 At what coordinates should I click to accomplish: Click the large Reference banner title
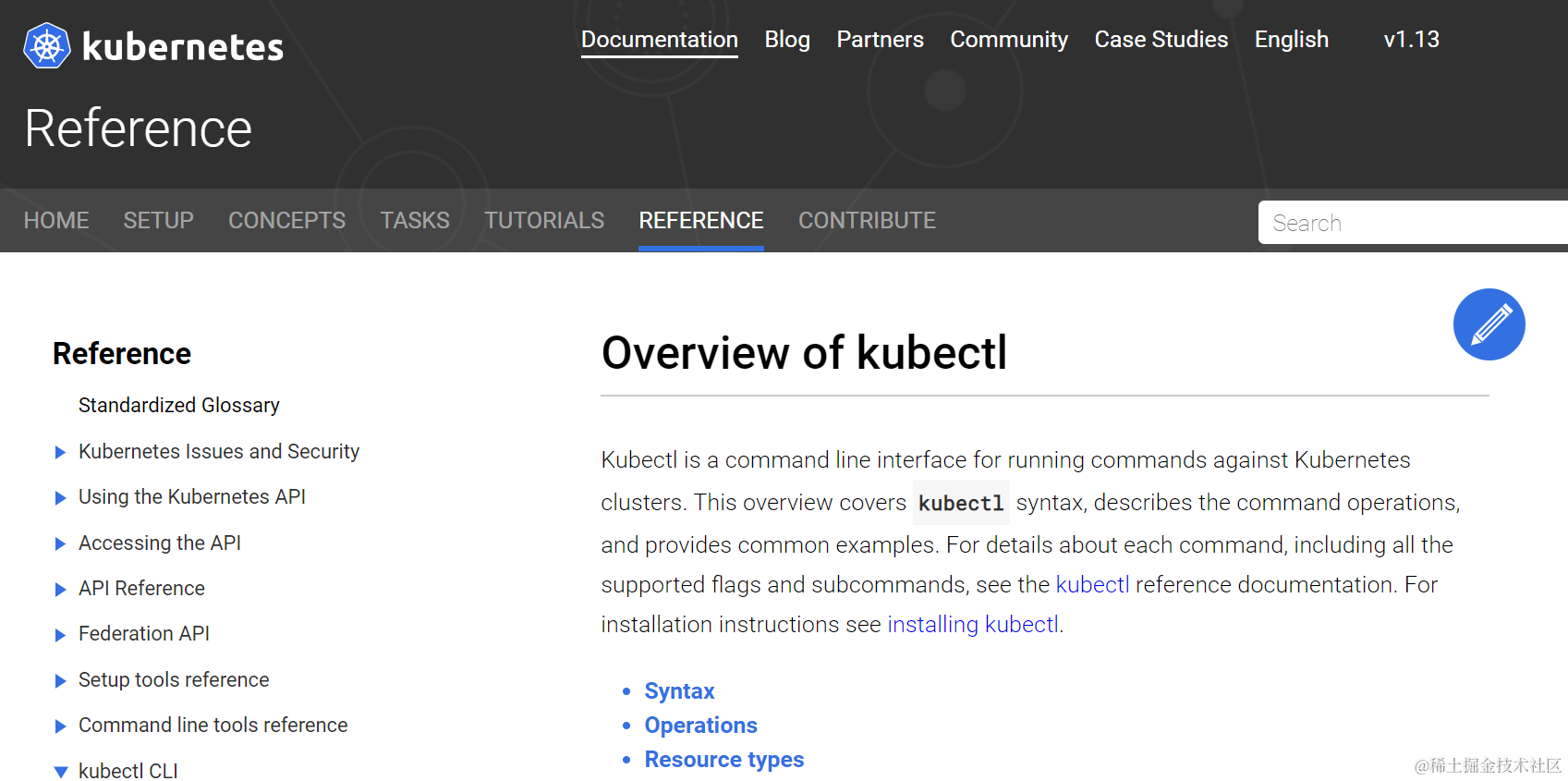138,128
